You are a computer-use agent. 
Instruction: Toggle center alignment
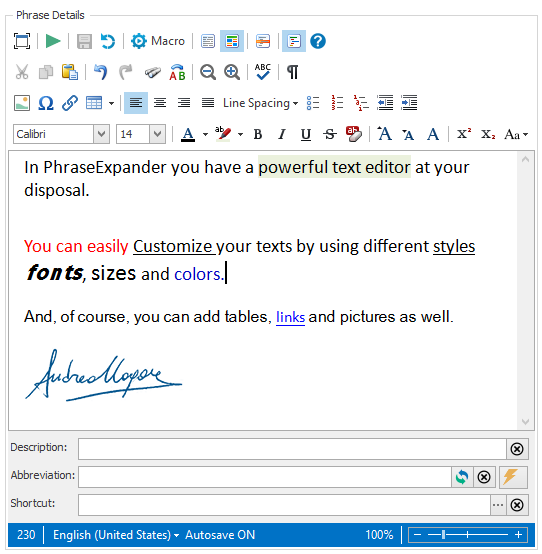tap(160, 103)
